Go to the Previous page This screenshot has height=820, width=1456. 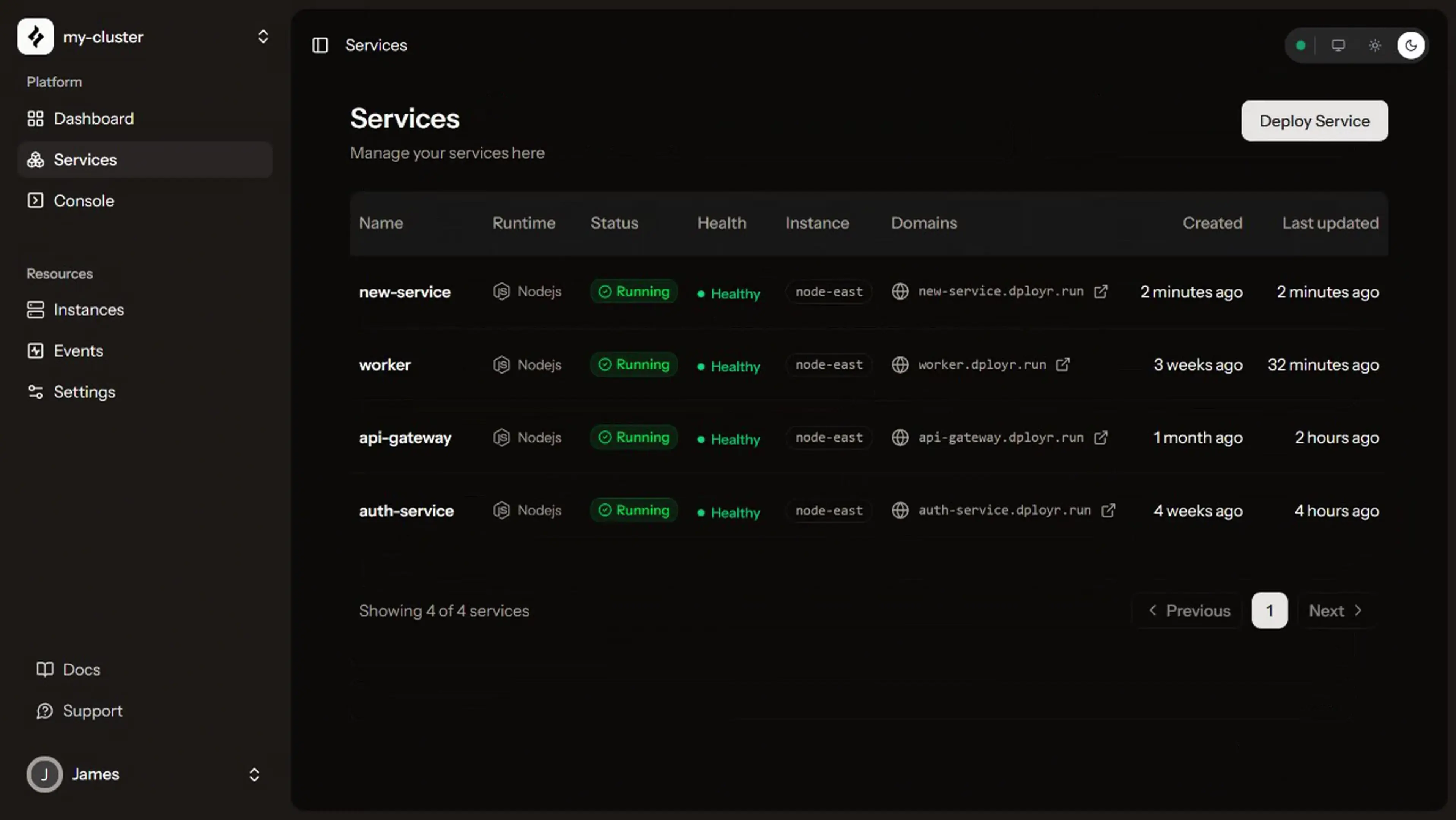tap(1189, 611)
